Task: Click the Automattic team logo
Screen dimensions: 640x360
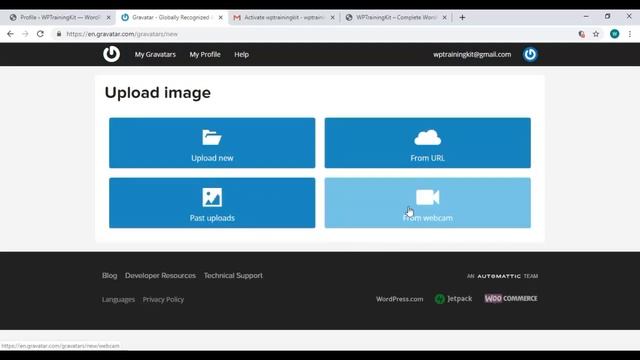Action: coord(502,276)
